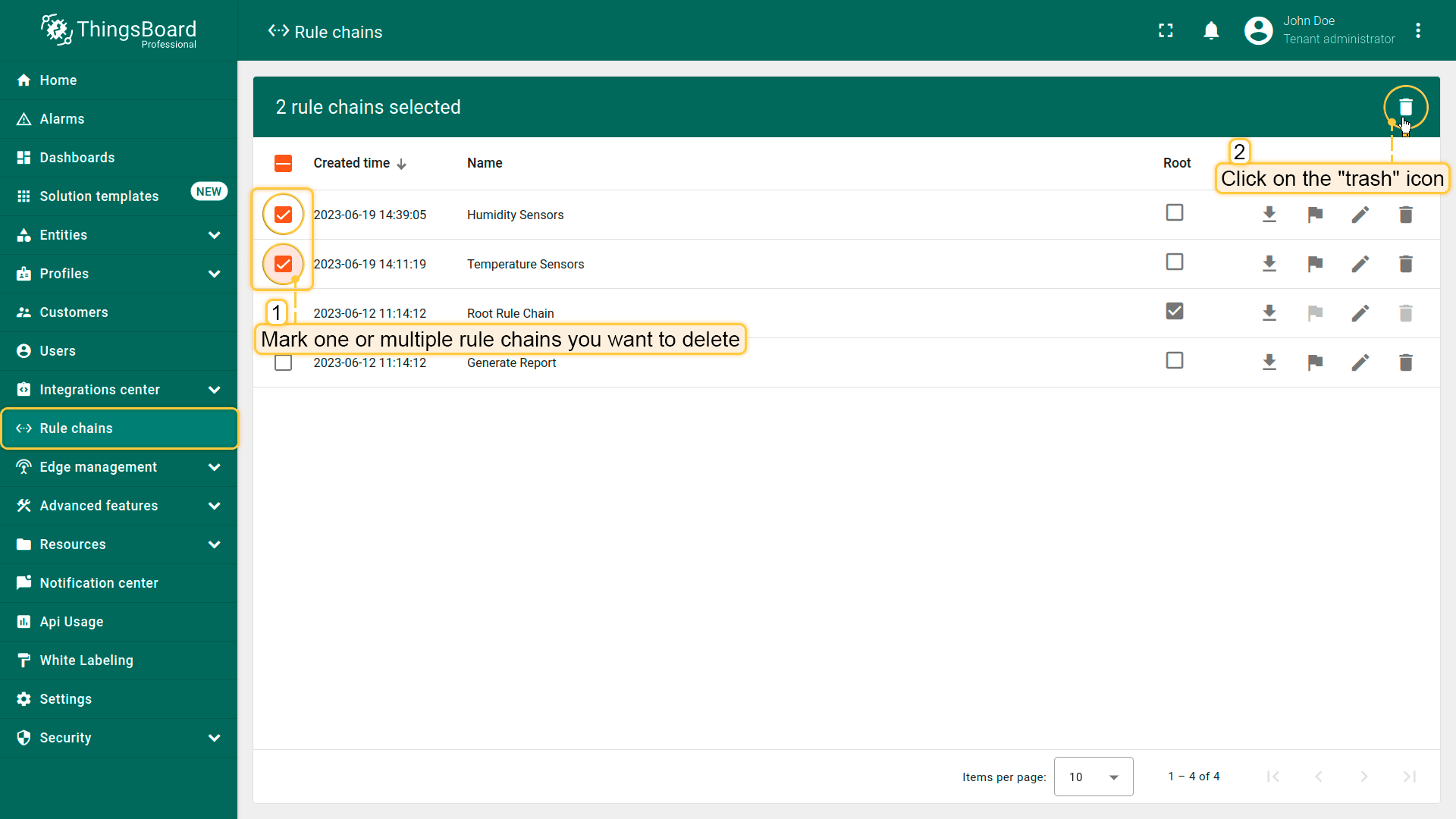Open Dashboards from sidebar
Image resolution: width=1456 pixels, height=819 pixels.
[x=77, y=158]
